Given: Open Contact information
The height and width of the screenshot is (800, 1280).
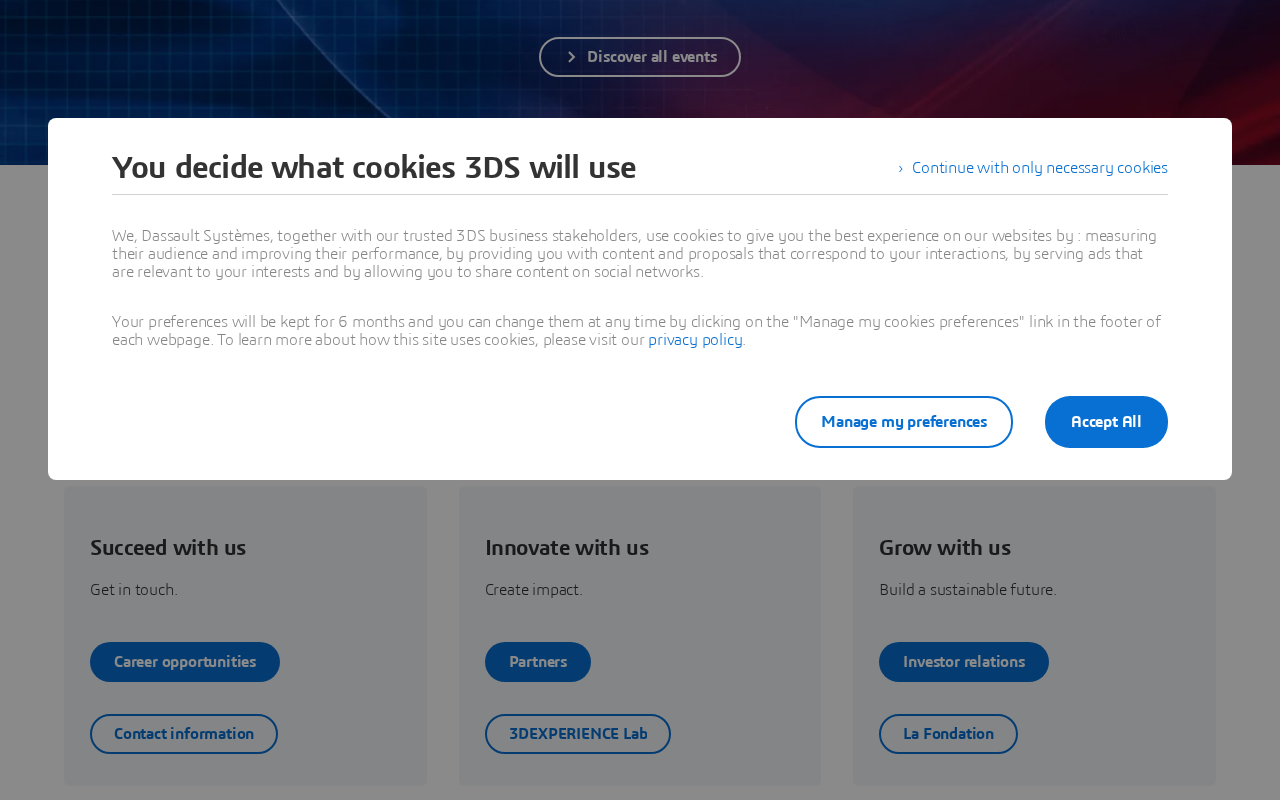Looking at the screenshot, I should tap(184, 734).
